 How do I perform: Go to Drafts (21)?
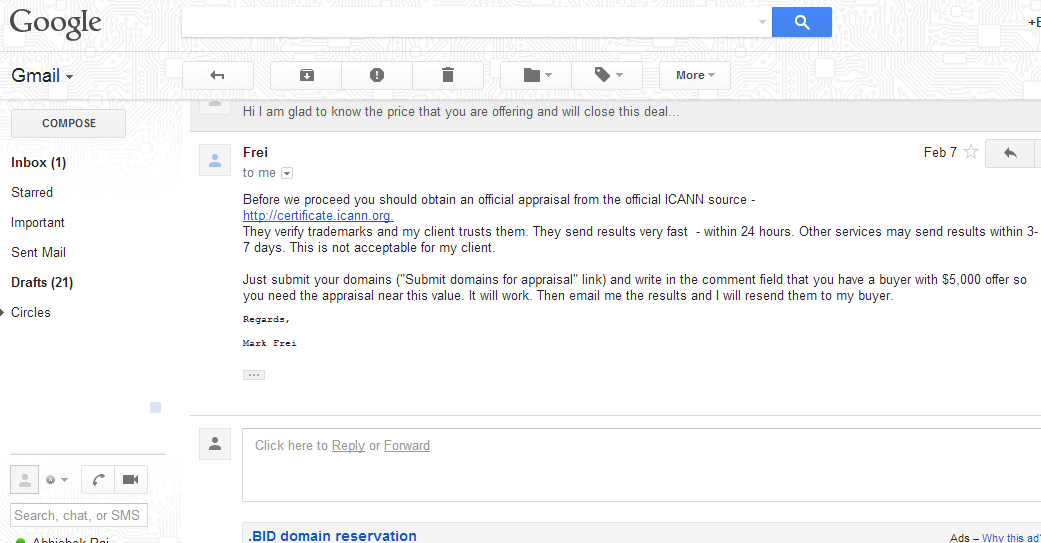(x=41, y=282)
